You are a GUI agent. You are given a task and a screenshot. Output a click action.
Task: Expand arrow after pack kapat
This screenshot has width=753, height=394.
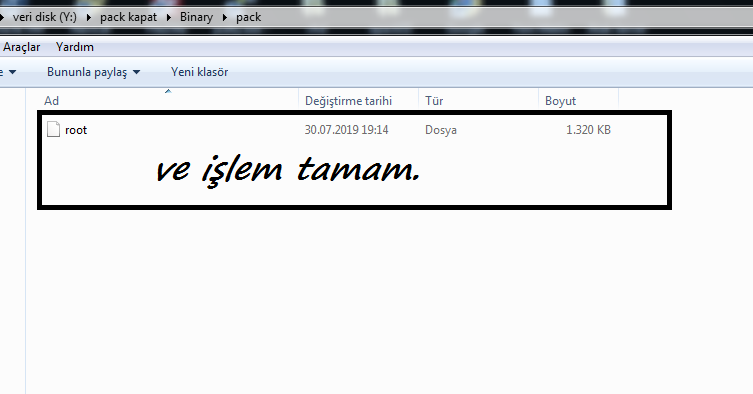point(169,18)
